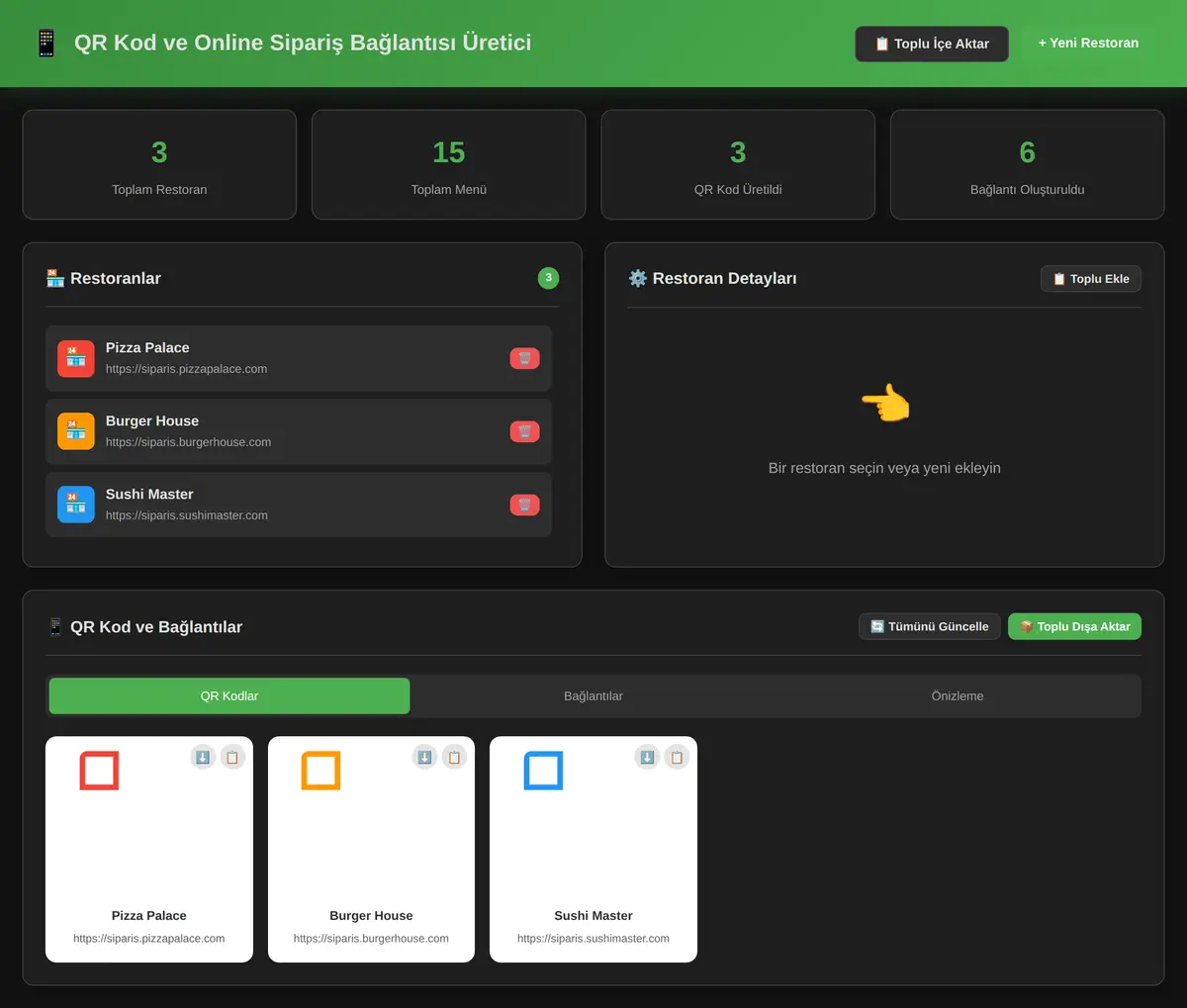Show the Önizleme tab
1187x1008 pixels.
click(958, 695)
